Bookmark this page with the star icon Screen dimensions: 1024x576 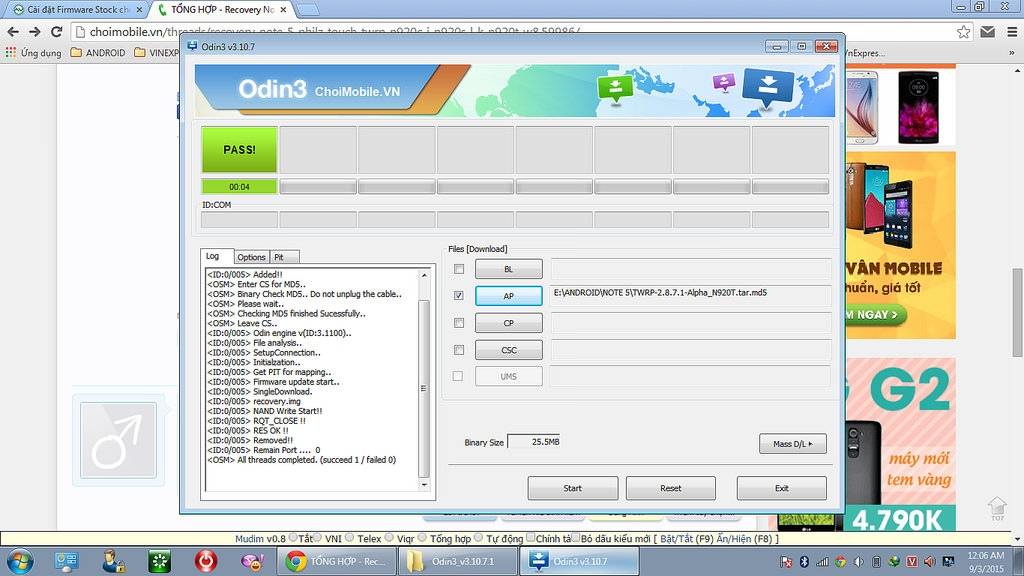pyautogui.click(x=963, y=32)
